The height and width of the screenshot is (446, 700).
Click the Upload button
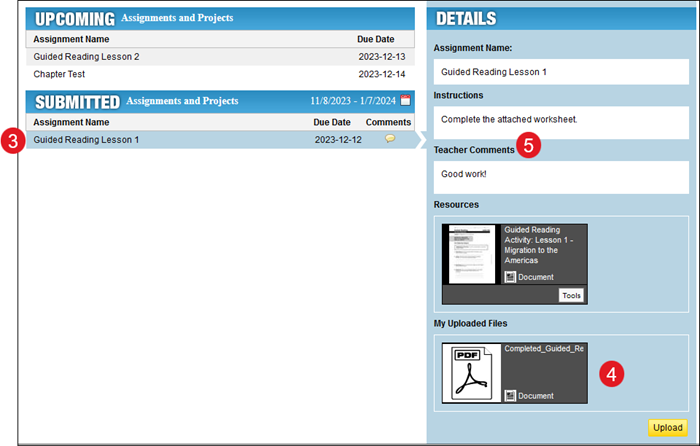(667, 428)
